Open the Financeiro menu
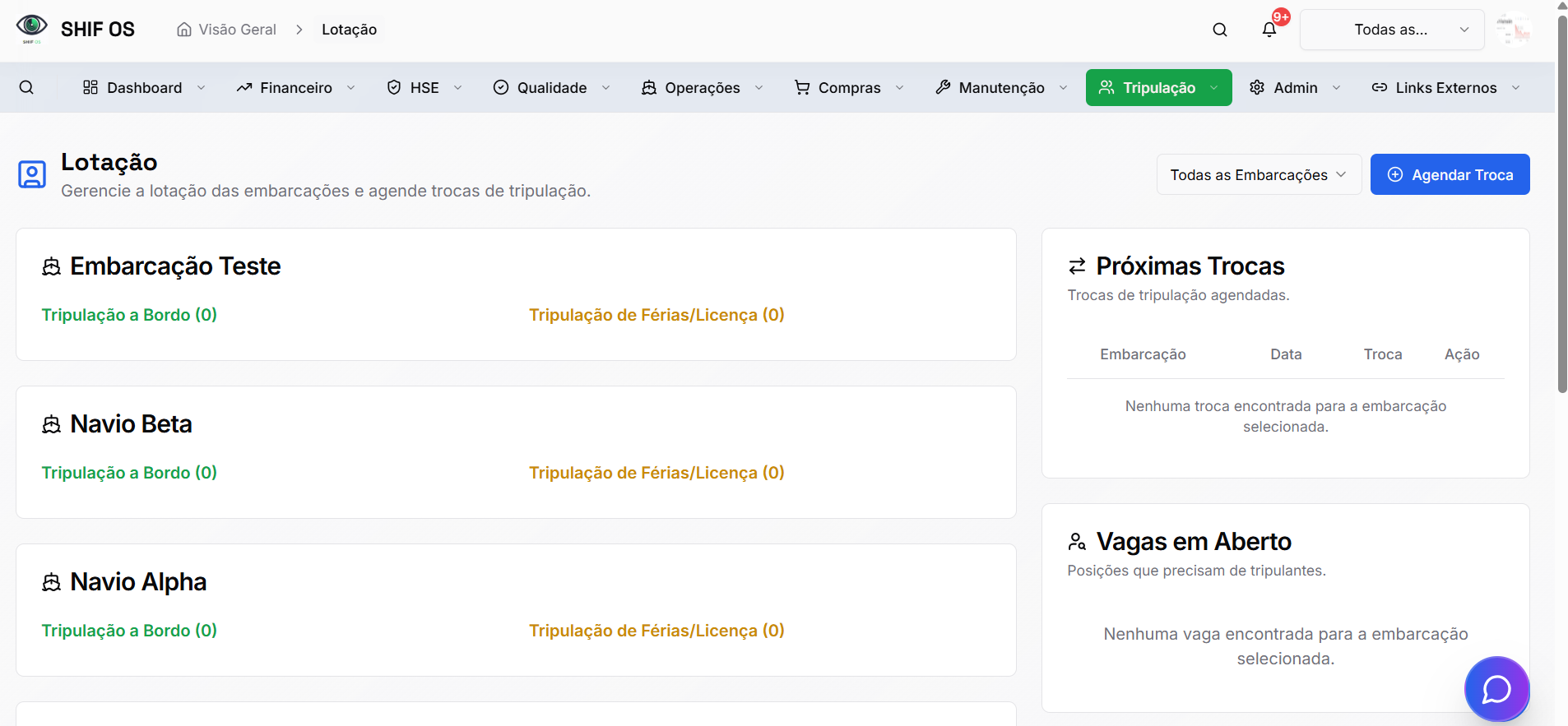The image size is (1568, 726). tap(295, 87)
